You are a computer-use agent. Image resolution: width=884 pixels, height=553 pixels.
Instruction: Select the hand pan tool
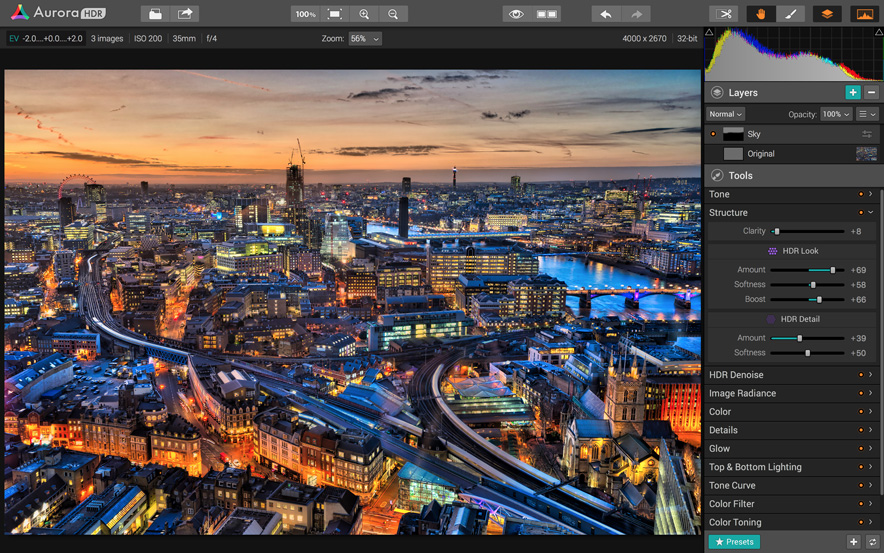761,14
